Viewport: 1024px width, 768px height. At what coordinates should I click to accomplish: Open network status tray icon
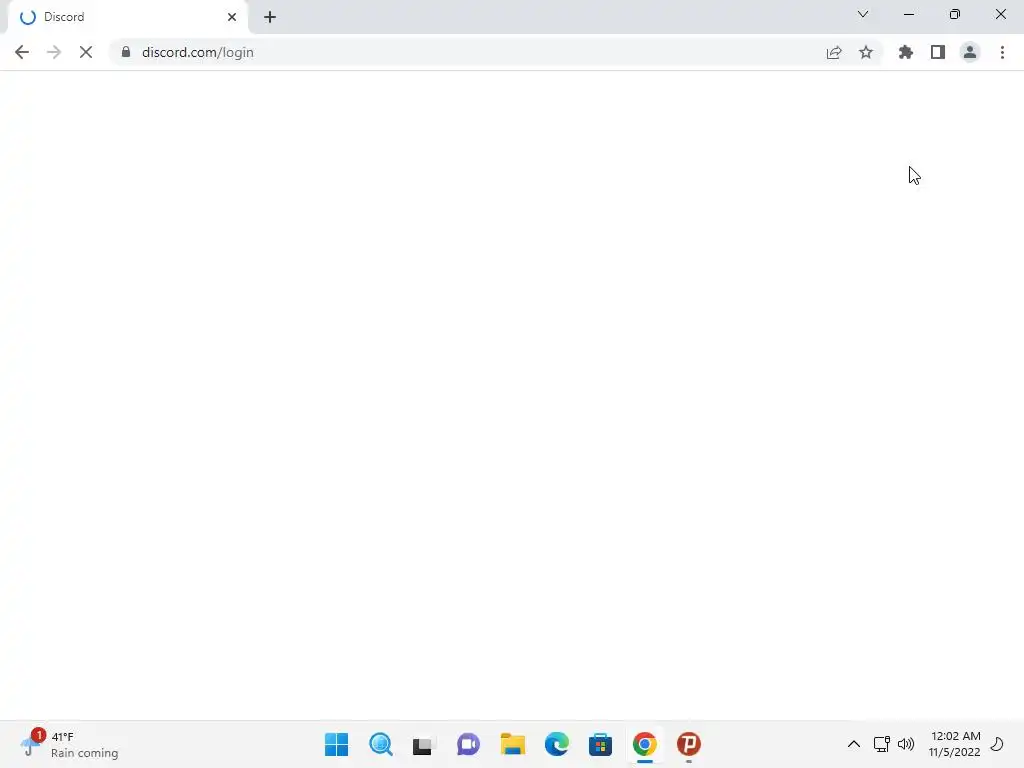coord(882,744)
